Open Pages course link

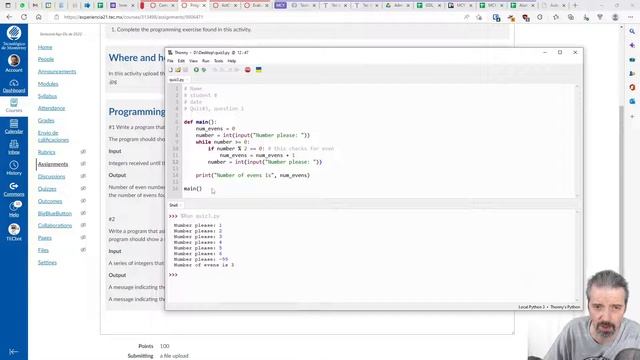45,238
